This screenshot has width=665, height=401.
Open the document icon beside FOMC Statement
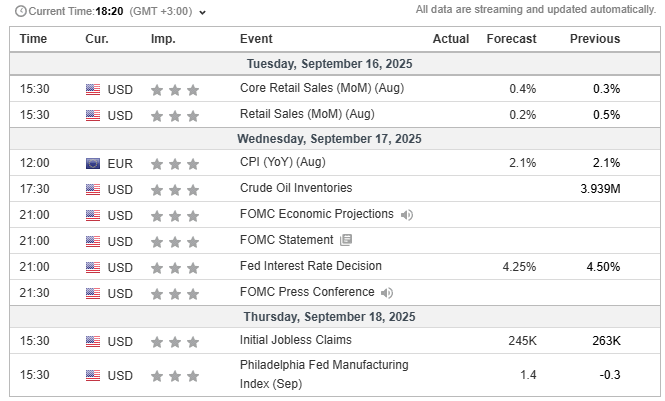tap(346, 240)
